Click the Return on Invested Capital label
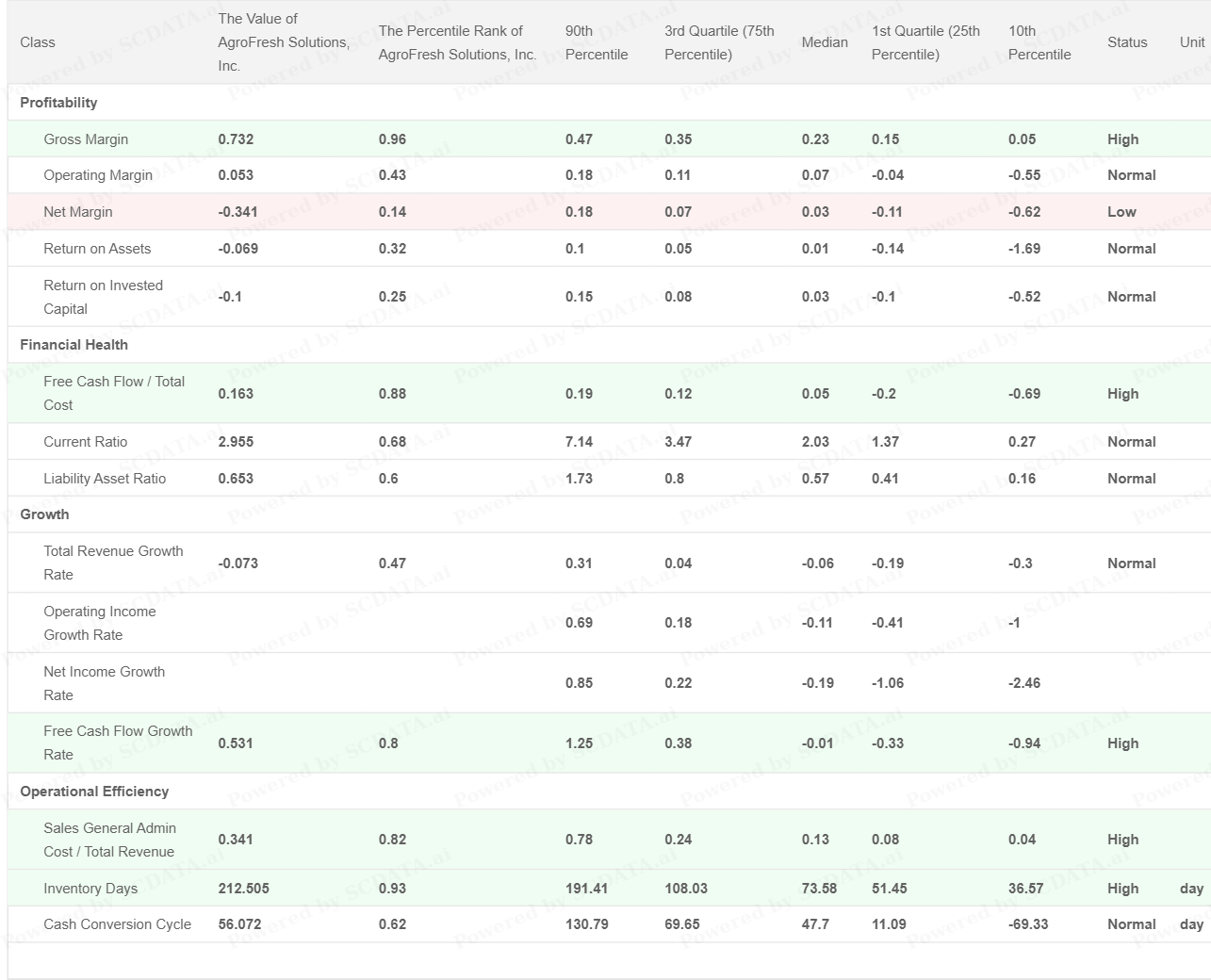This screenshot has height=980, width=1211. (x=104, y=297)
